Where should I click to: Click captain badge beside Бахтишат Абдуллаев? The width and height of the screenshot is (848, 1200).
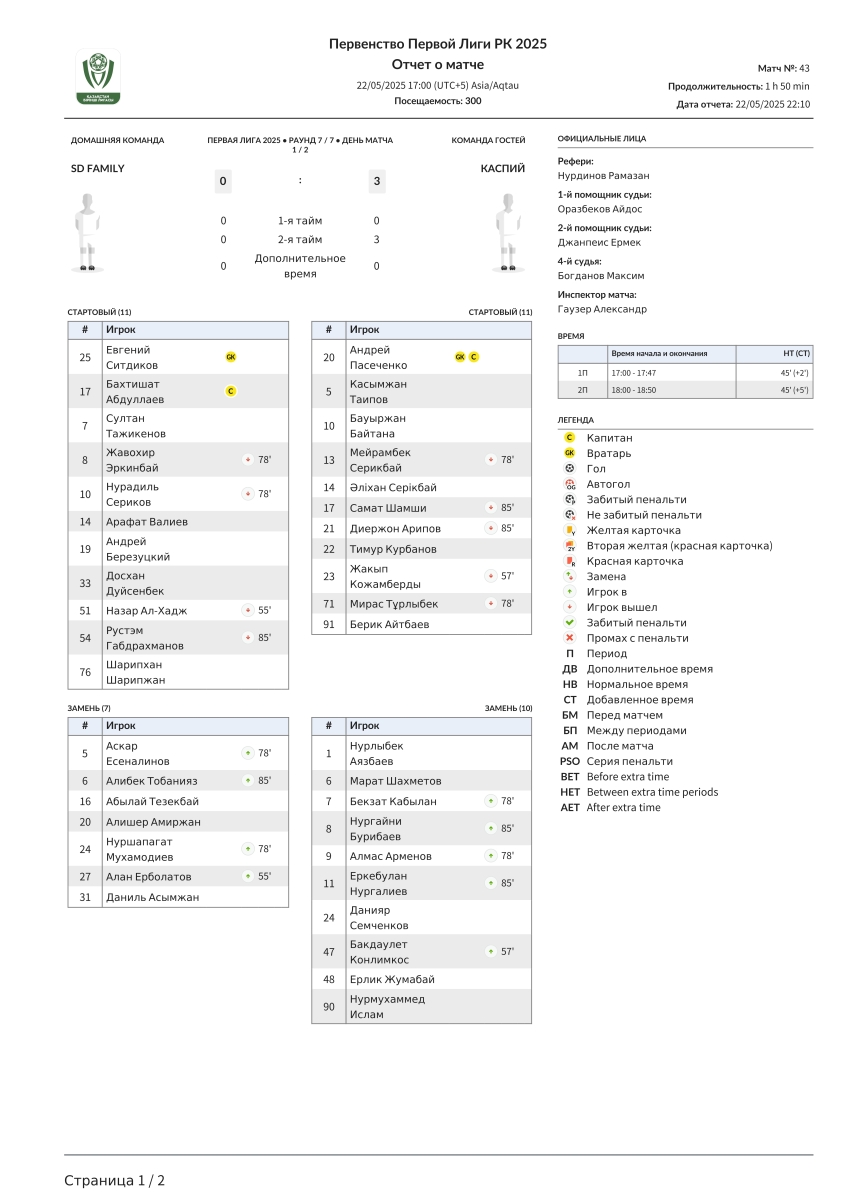[x=231, y=391]
